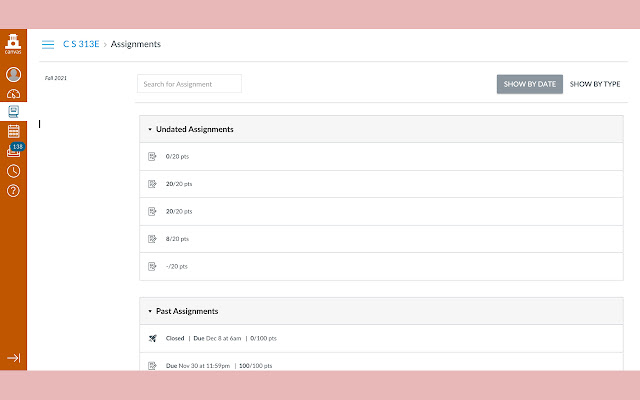Viewport: 640px width, 400px height.
Task: Open the C S 313E breadcrumb link
Action: 81,44
